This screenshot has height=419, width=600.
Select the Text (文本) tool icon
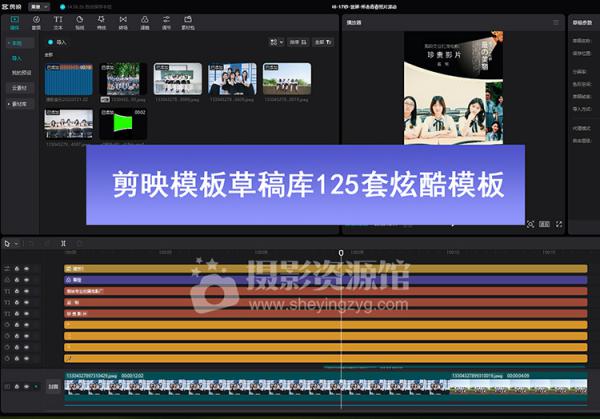(58, 21)
